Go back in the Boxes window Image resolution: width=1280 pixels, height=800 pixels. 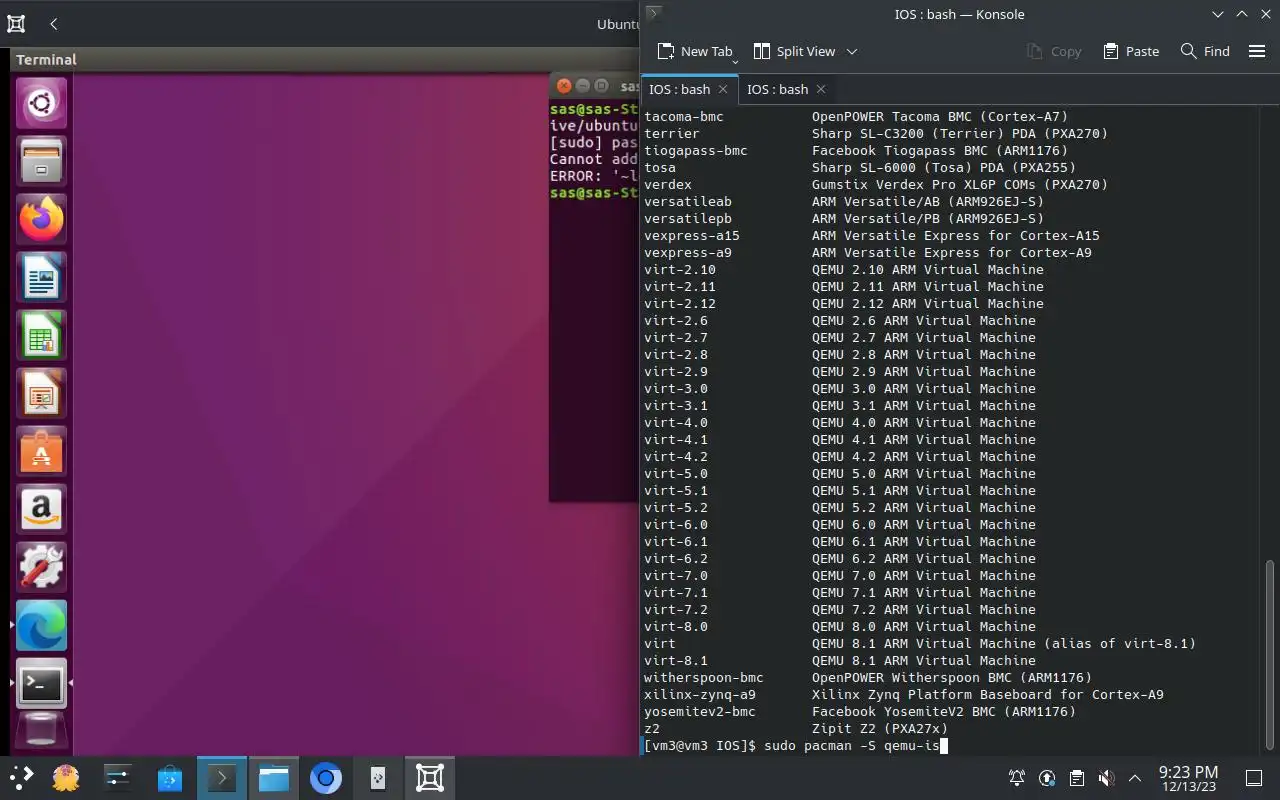pos(53,23)
